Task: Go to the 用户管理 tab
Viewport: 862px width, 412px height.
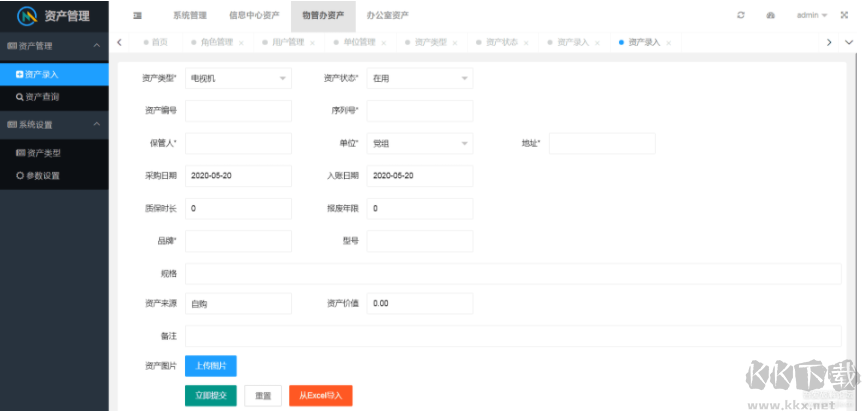Action: [287, 43]
